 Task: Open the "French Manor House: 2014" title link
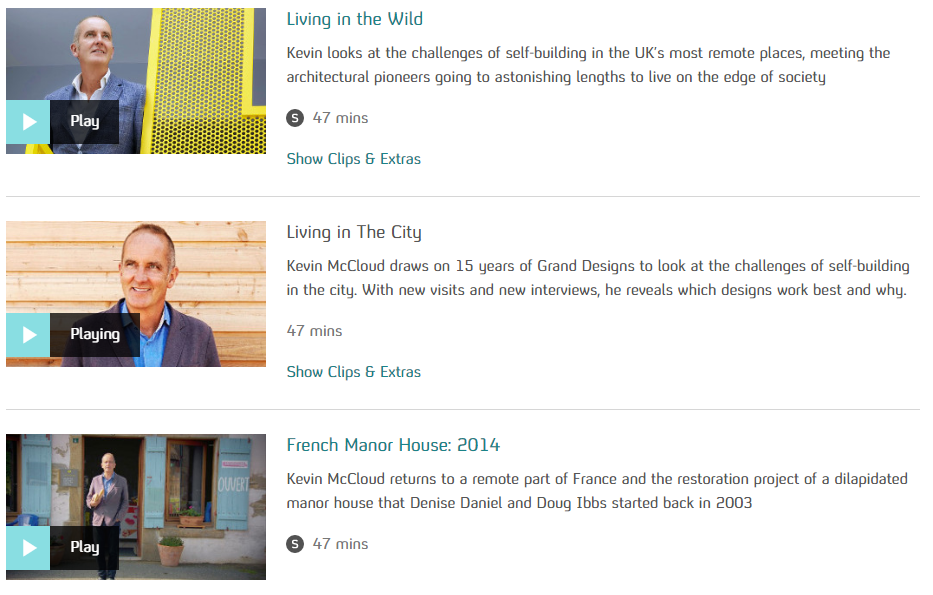[x=393, y=445]
